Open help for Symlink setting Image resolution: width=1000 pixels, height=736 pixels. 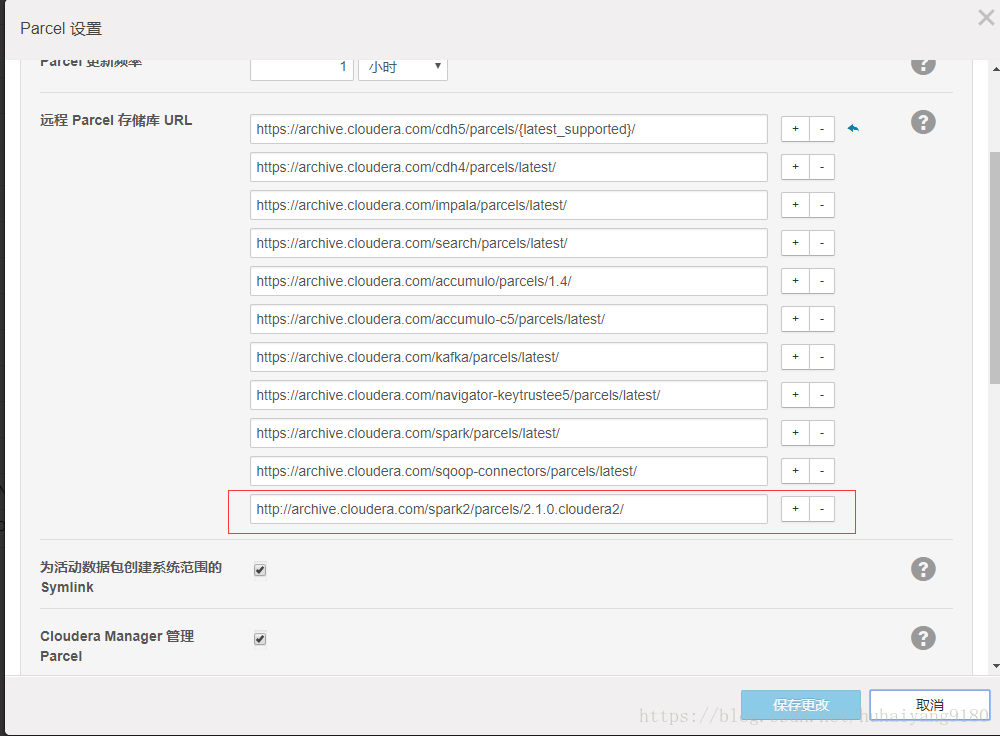pos(923,569)
